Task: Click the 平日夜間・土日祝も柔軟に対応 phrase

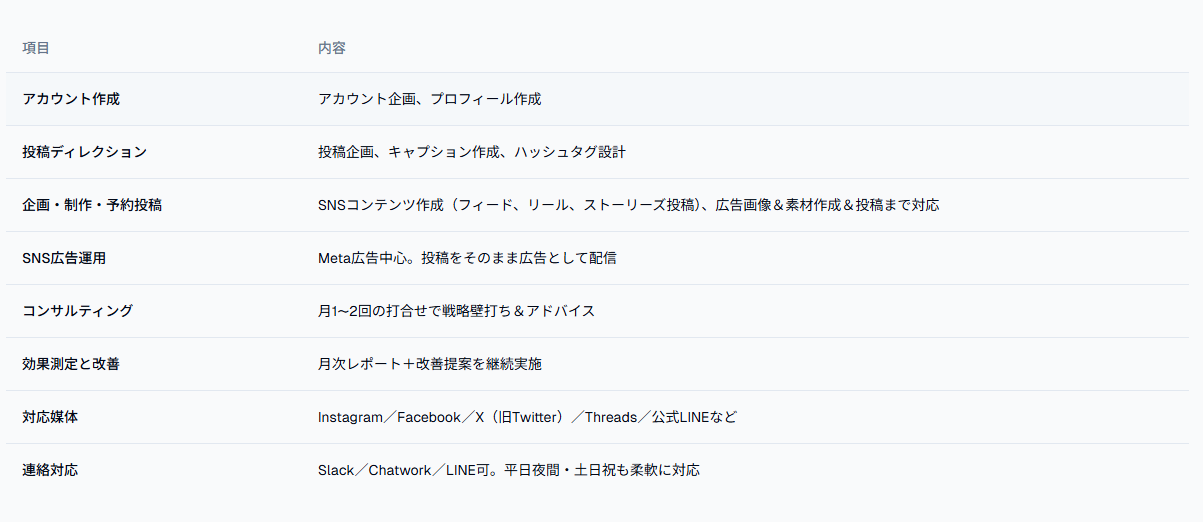Action: click(x=602, y=470)
